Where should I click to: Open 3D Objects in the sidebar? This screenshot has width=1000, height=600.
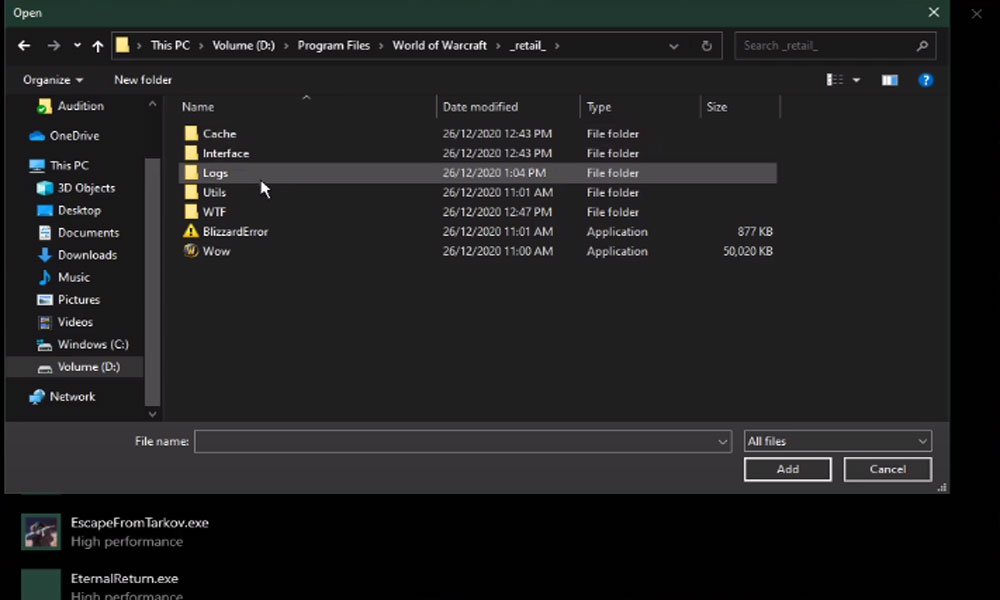click(x=77, y=188)
